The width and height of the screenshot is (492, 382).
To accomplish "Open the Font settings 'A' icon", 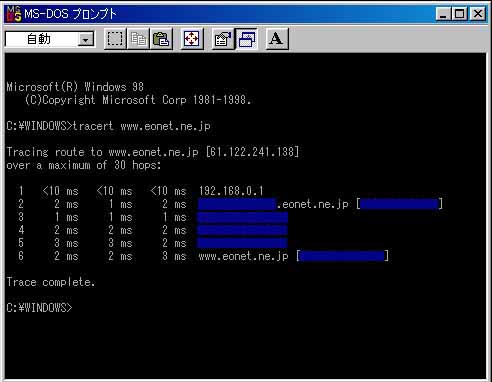I will (277, 39).
